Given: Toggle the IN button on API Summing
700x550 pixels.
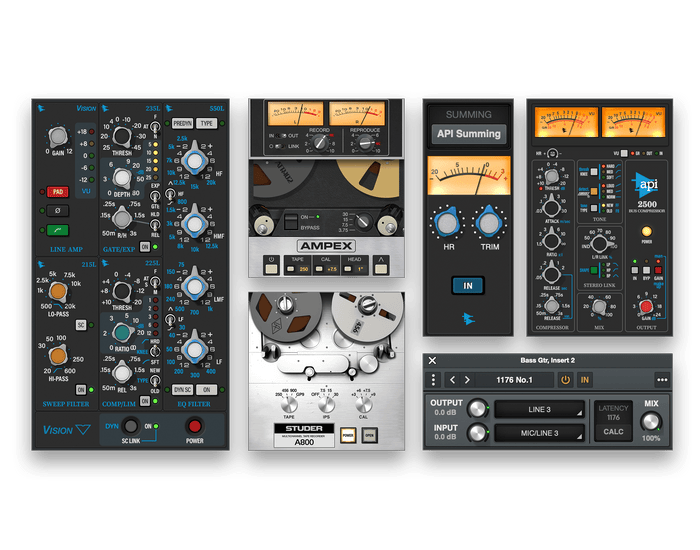Looking at the screenshot, I should click(x=468, y=286).
